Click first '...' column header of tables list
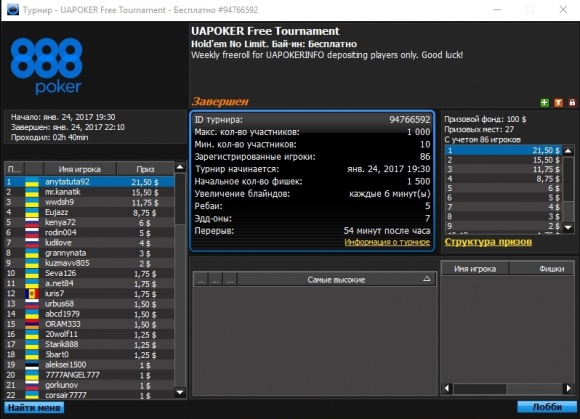 201,280
